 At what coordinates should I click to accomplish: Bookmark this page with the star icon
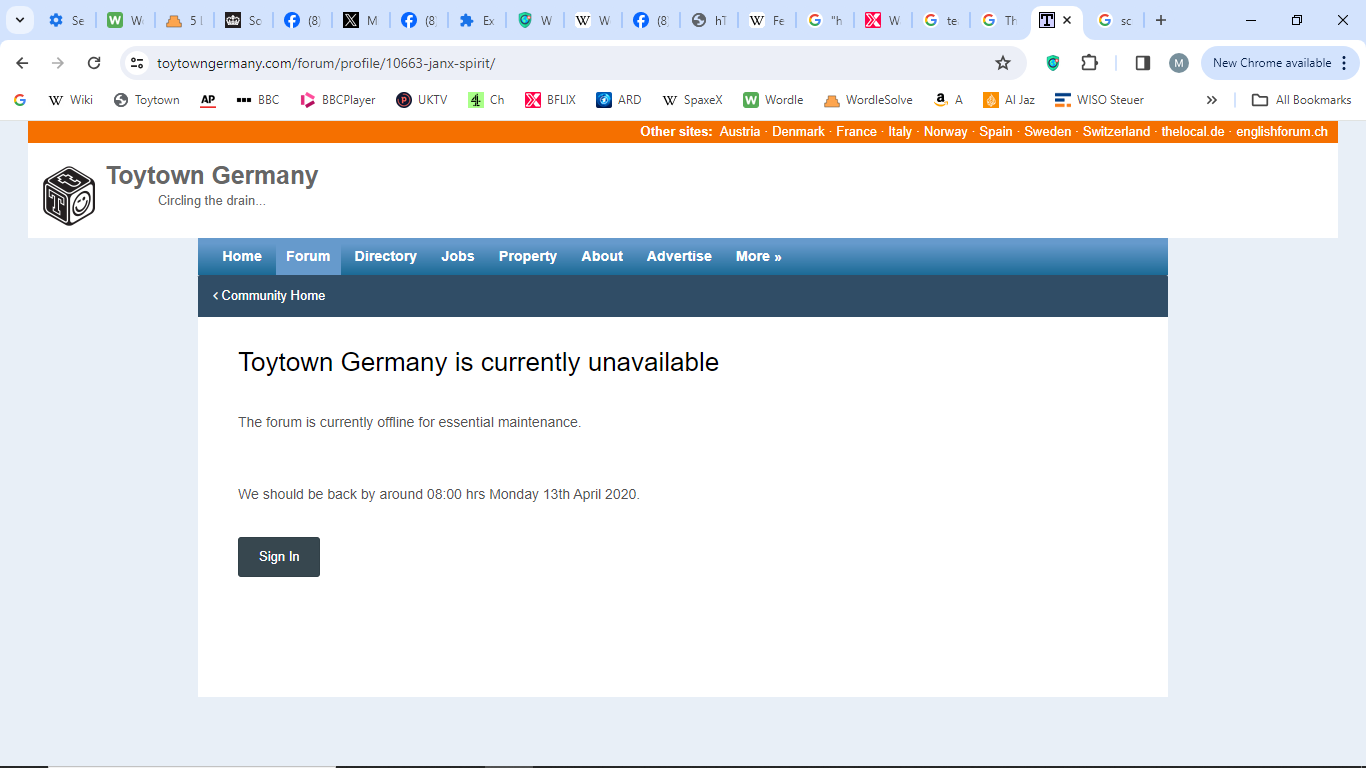point(1002,63)
